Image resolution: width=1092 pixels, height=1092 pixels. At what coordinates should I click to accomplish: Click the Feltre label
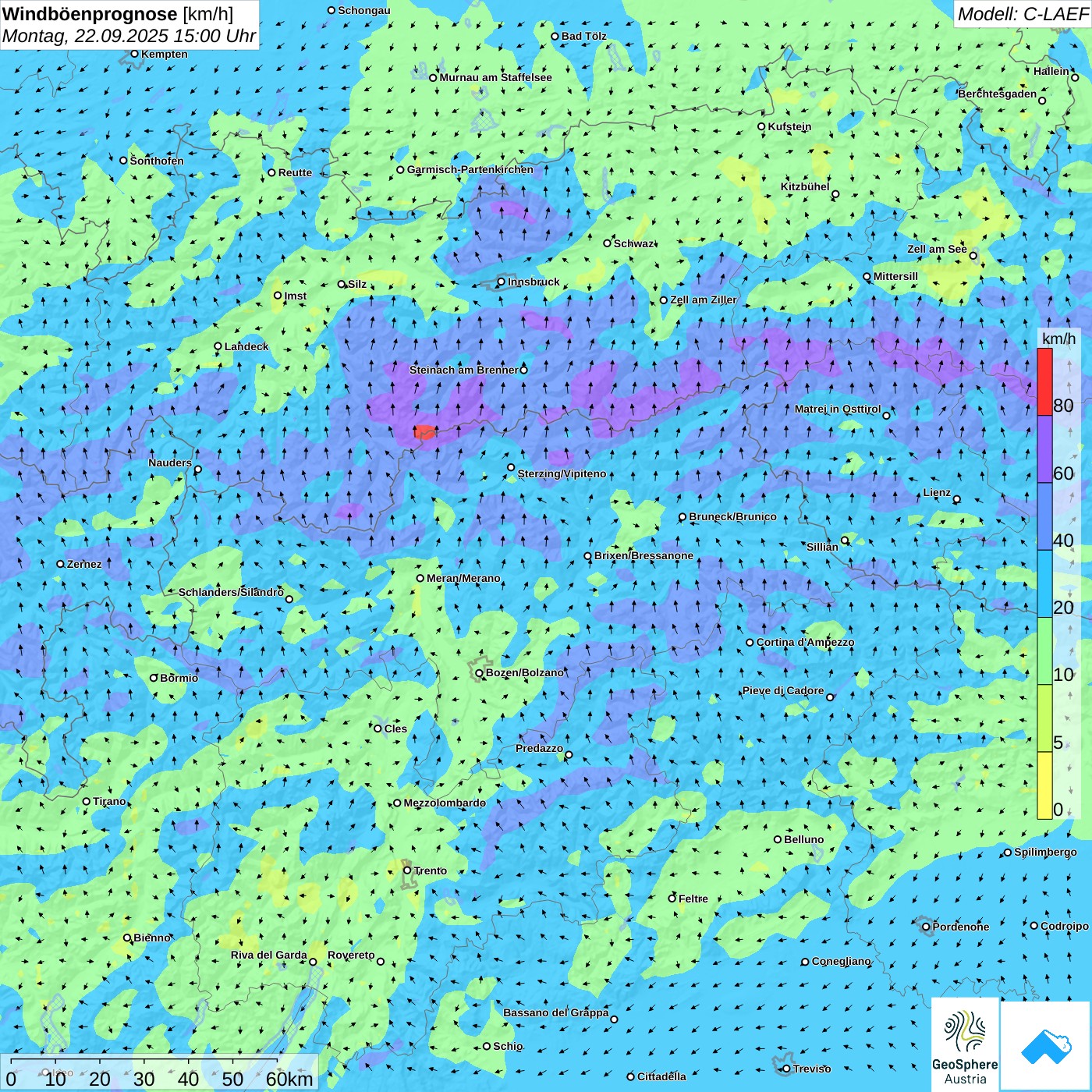coord(693,899)
